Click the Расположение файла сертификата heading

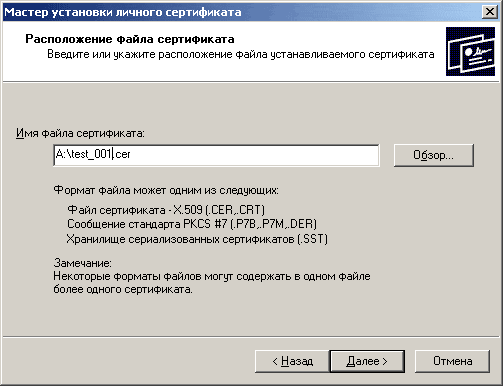pyautogui.click(x=130, y=39)
